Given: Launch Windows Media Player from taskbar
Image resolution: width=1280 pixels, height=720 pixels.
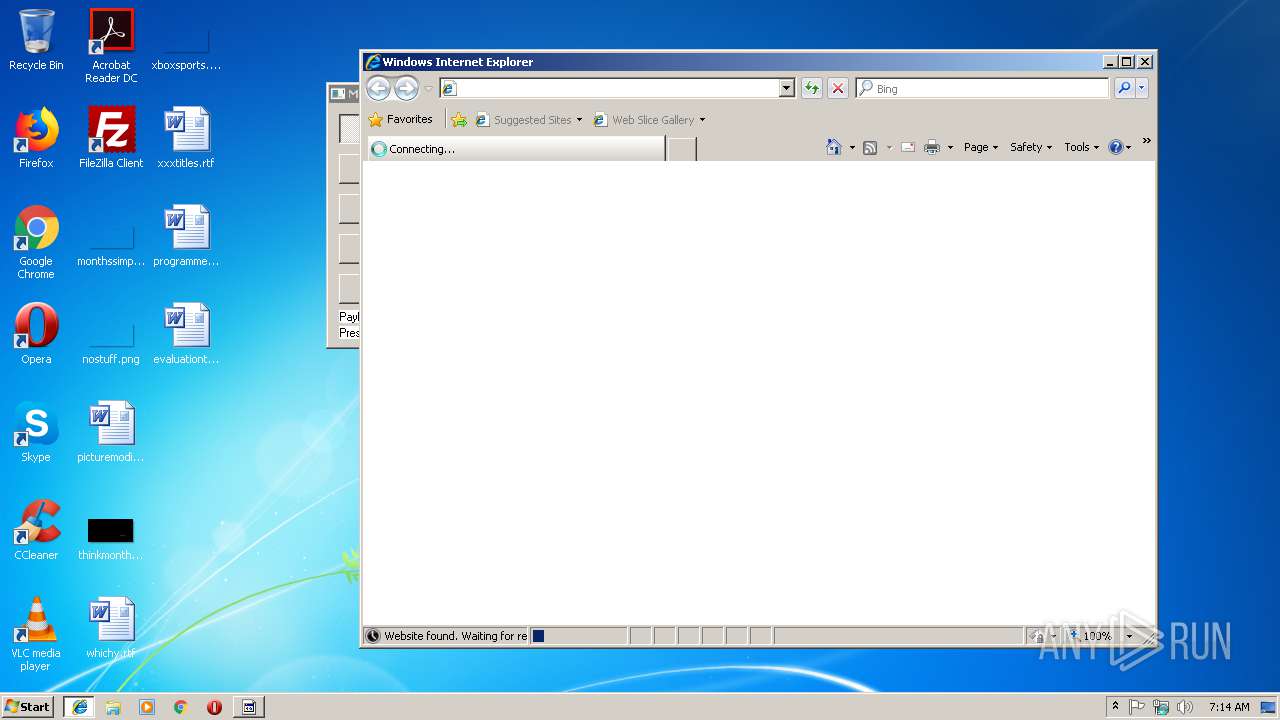Looking at the screenshot, I should click(147, 707).
